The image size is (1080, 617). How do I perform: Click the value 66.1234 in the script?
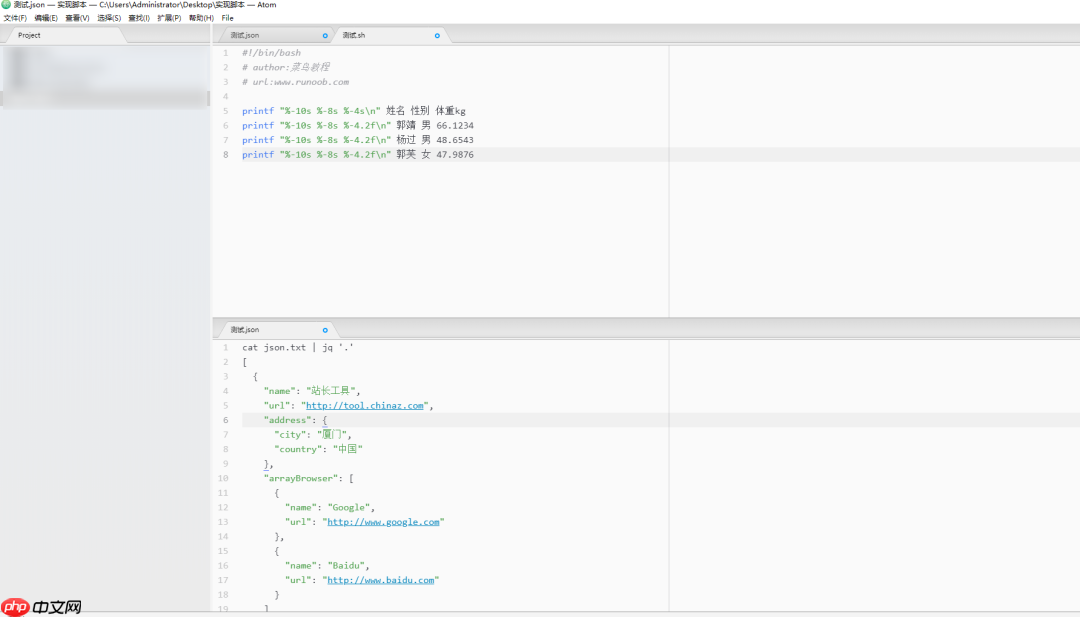click(x=455, y=125)
